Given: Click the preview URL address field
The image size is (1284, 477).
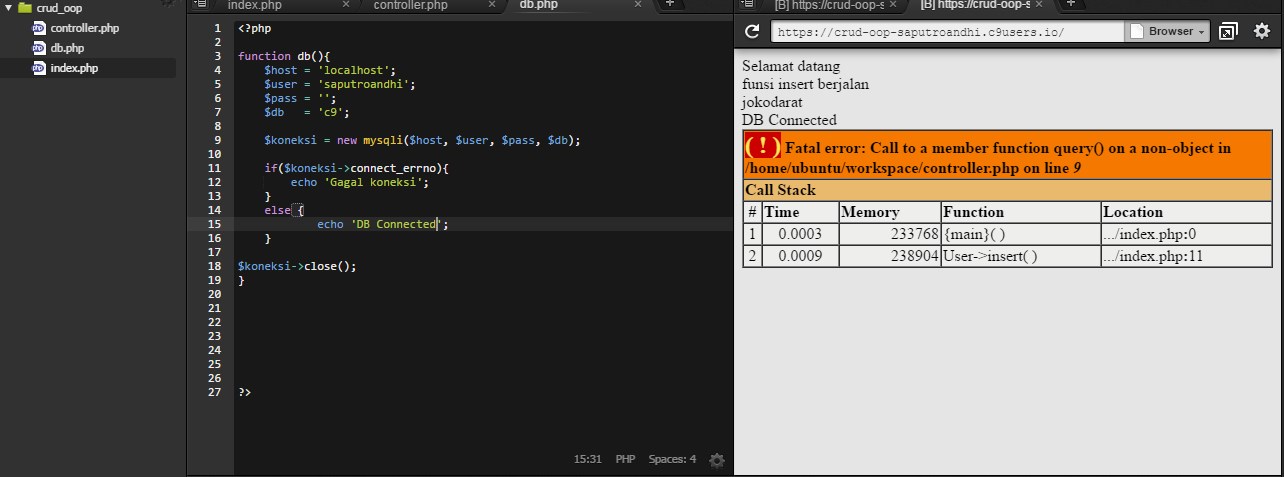Looking at the screenshot, I should click(x=947, y=31).
